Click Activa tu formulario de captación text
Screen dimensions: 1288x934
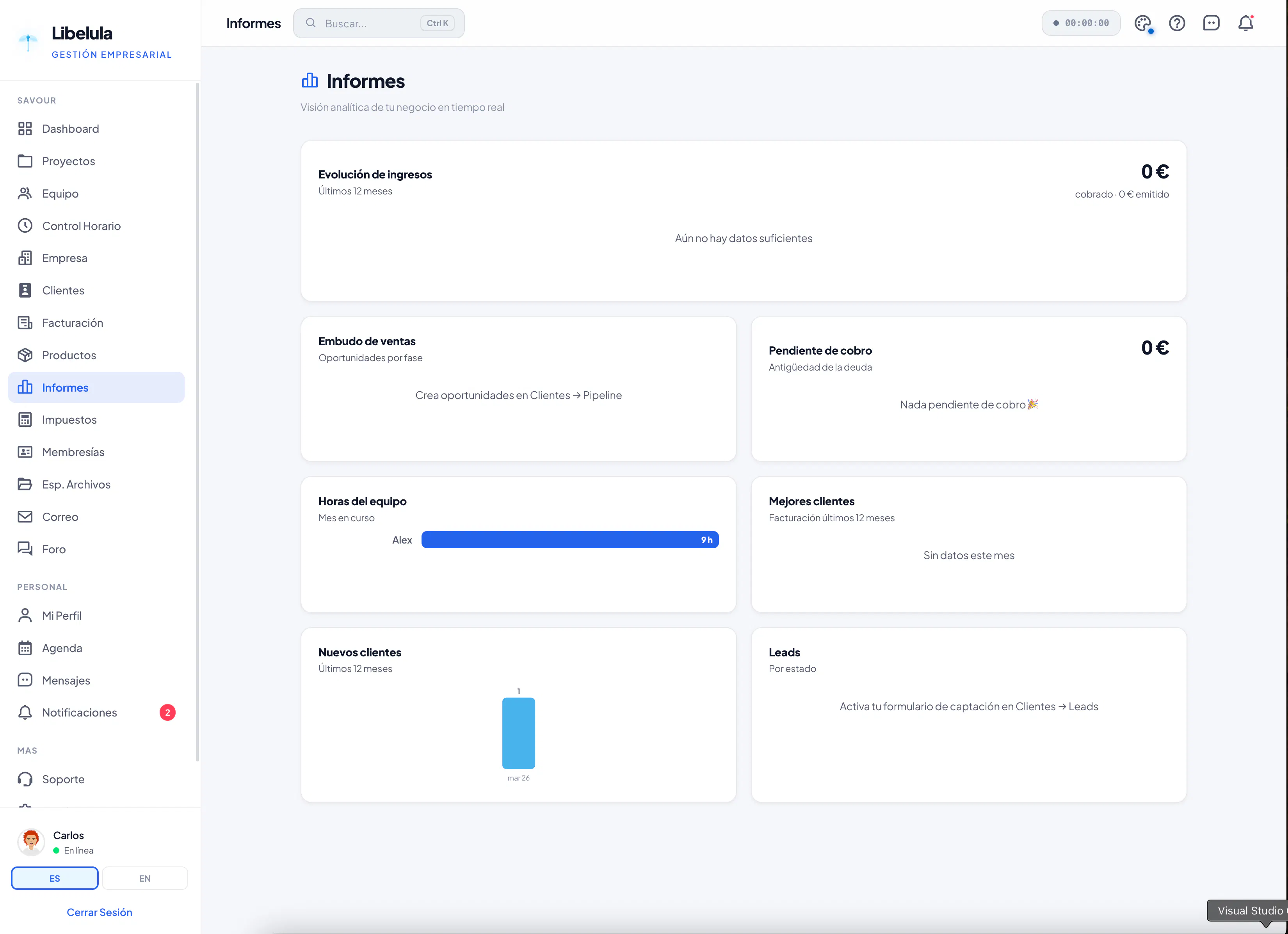969,707
